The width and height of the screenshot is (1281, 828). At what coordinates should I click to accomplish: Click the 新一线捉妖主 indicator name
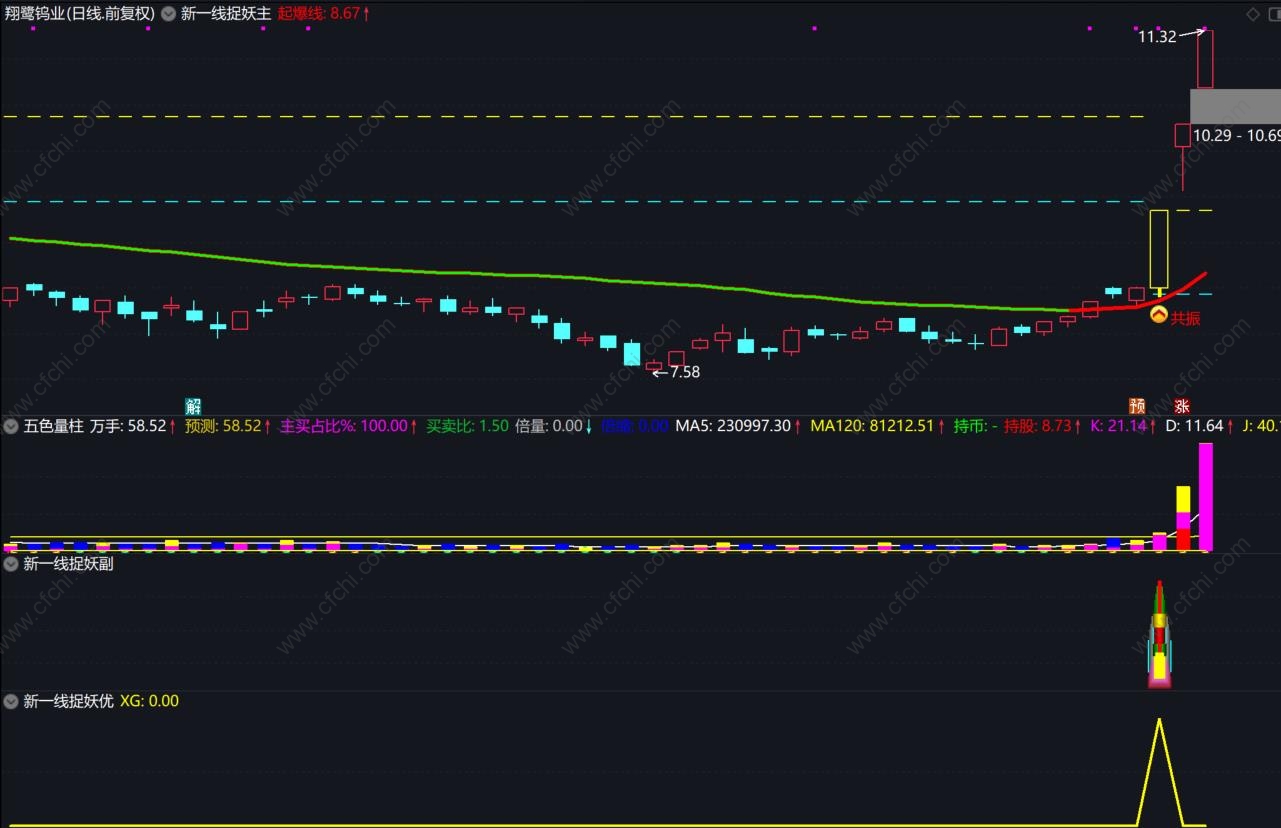[x=226, y=14]
